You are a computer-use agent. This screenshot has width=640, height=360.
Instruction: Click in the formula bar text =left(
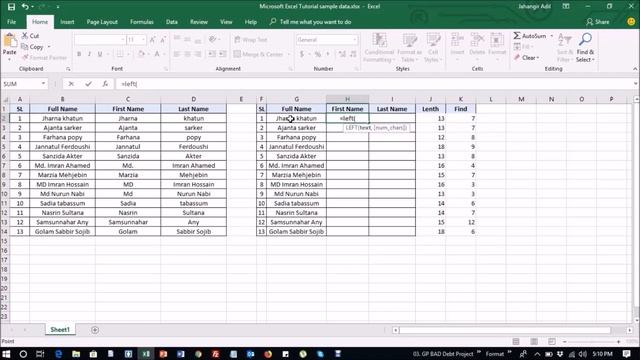129,84
